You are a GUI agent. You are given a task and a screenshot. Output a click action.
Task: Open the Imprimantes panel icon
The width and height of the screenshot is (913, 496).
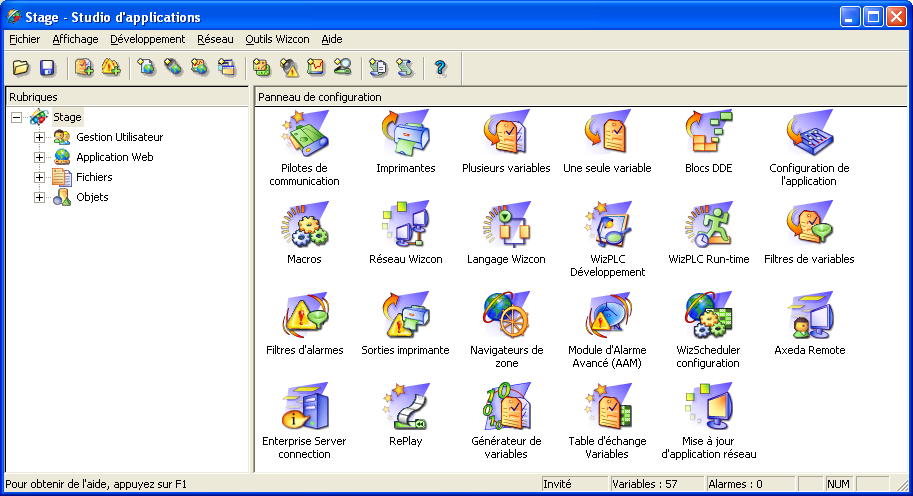tap(406, 133)
